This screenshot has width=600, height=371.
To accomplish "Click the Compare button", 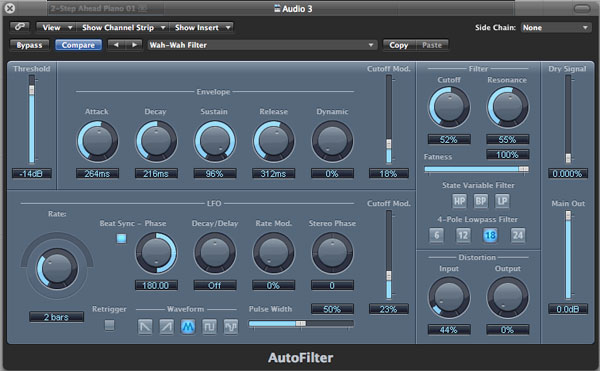I will 78,45.
